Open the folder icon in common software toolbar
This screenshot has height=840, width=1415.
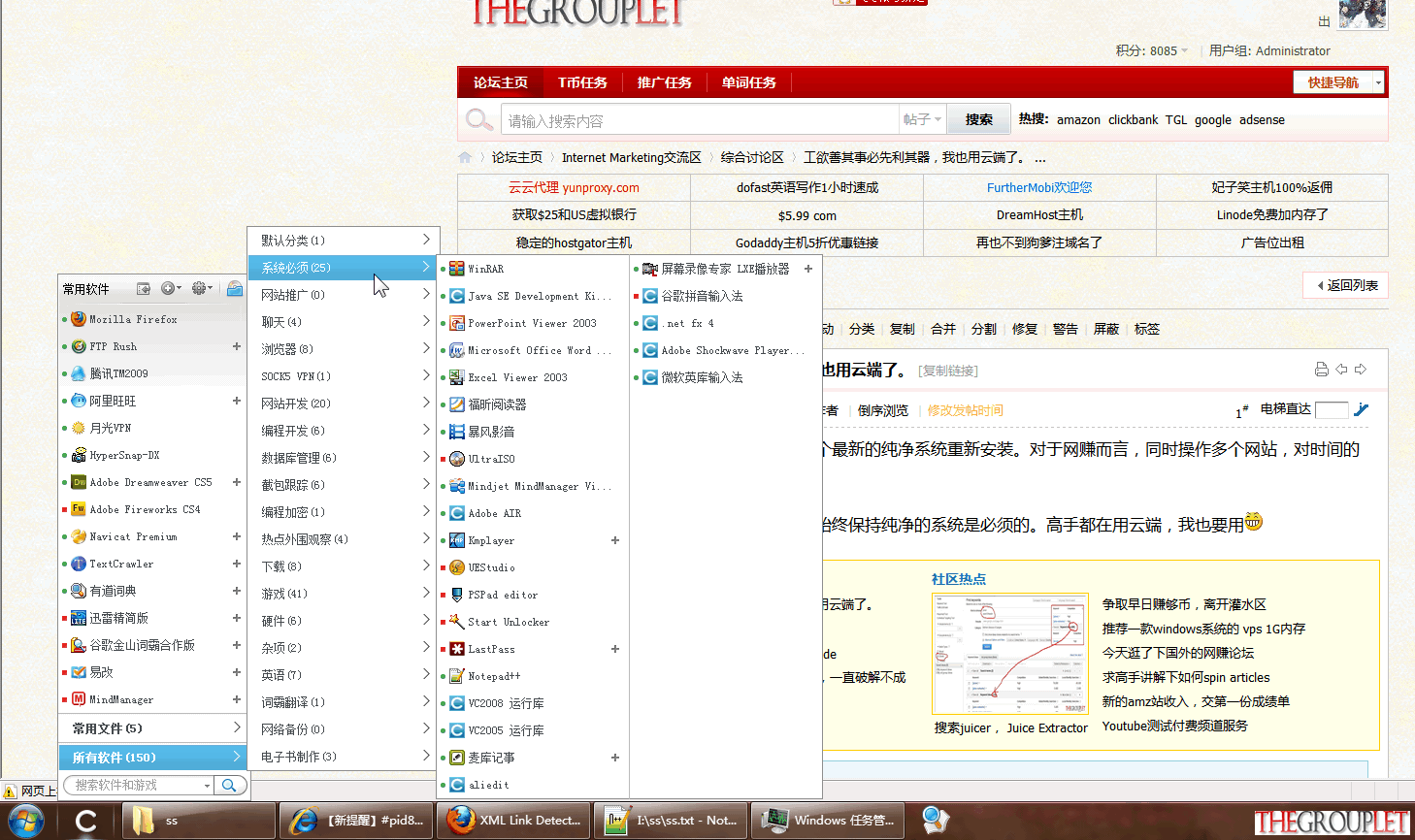click(234, 288)
